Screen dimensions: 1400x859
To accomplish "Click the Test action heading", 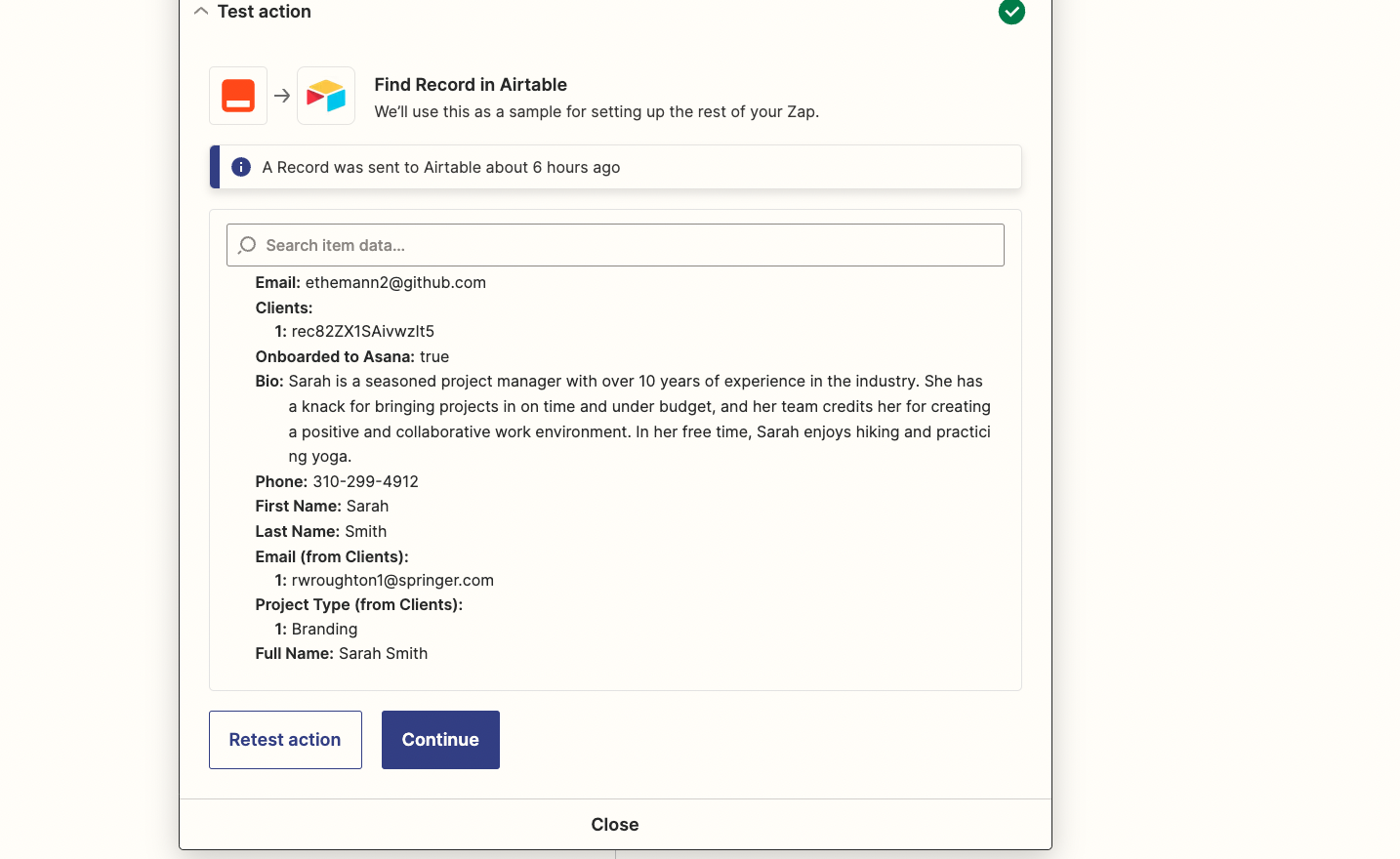I will (265, 12).
